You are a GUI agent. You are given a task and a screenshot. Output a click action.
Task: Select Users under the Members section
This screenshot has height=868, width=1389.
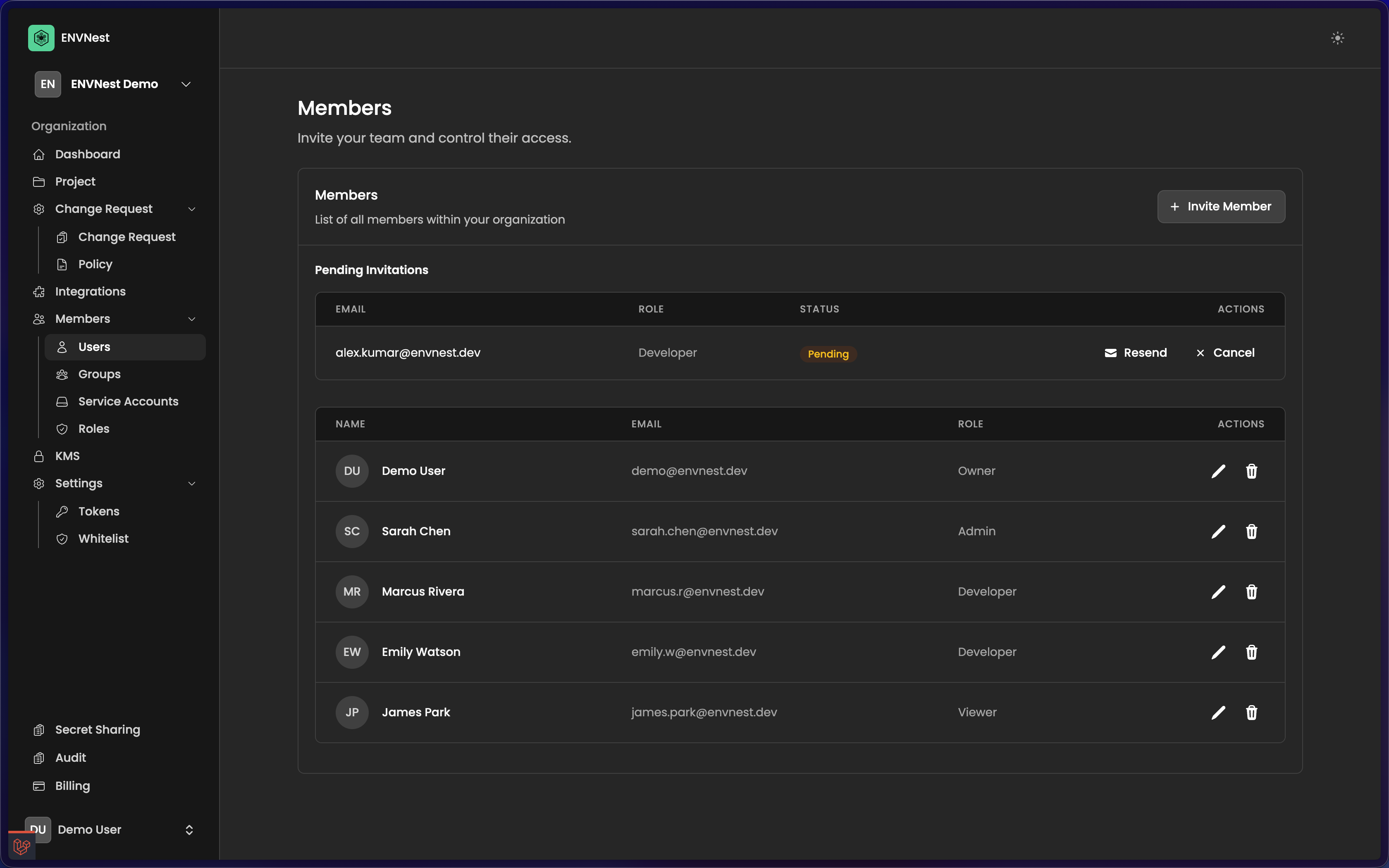(x=94, y=347)
